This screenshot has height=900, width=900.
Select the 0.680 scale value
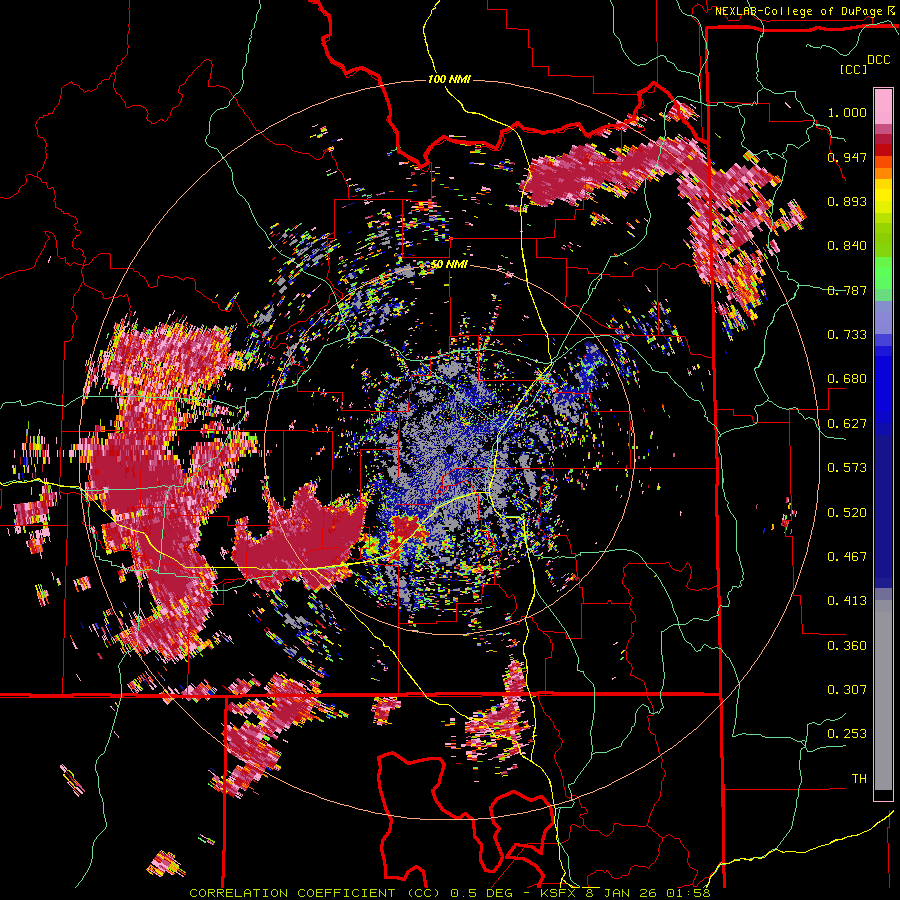tap(847, 379)
